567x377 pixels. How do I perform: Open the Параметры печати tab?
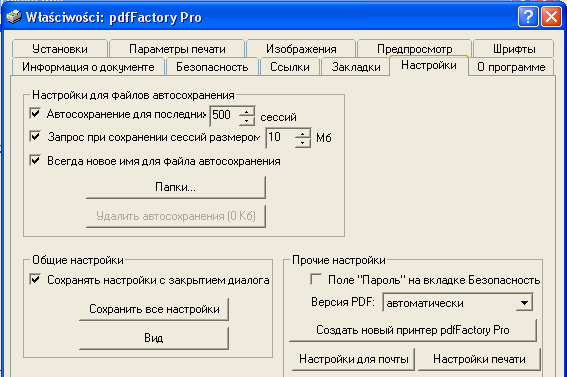(177, 49)
